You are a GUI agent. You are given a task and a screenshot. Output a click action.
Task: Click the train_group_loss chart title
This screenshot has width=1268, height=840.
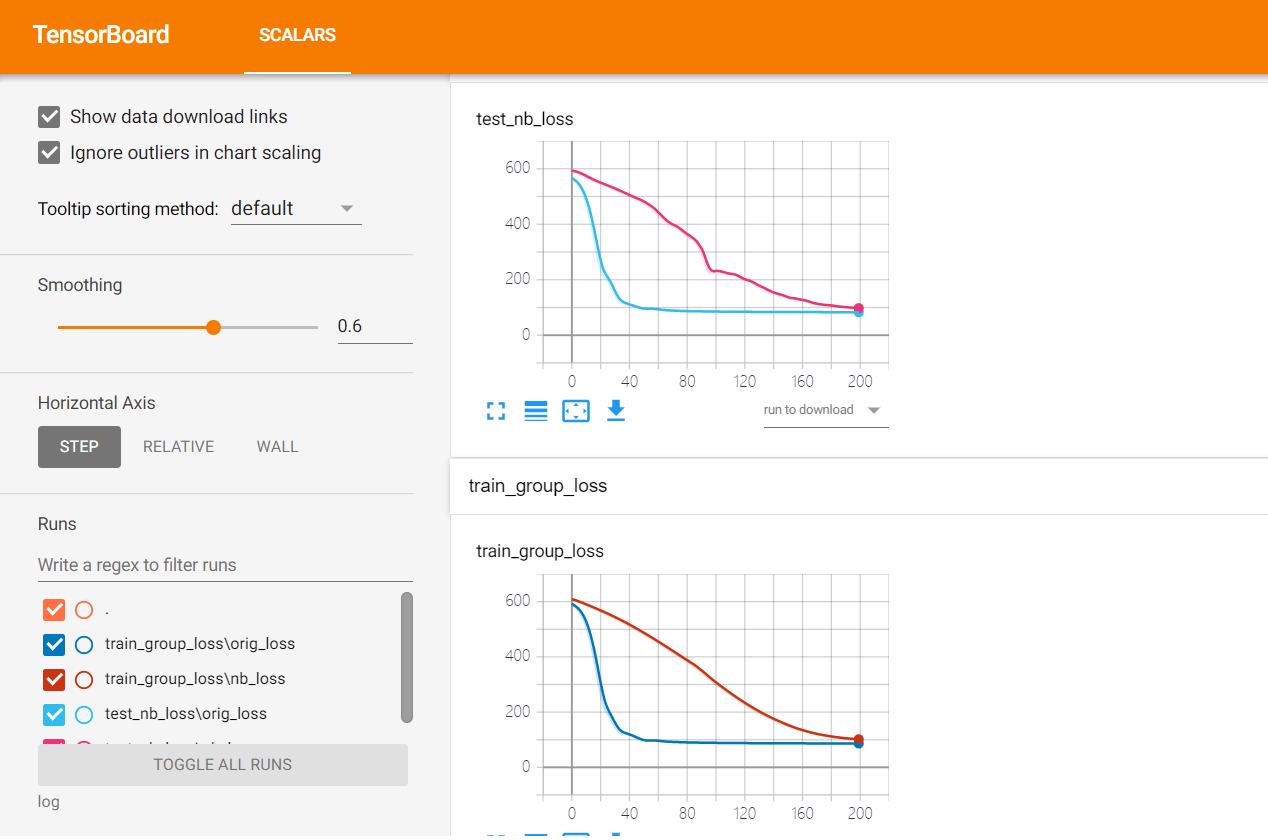[x=540, y=551]
